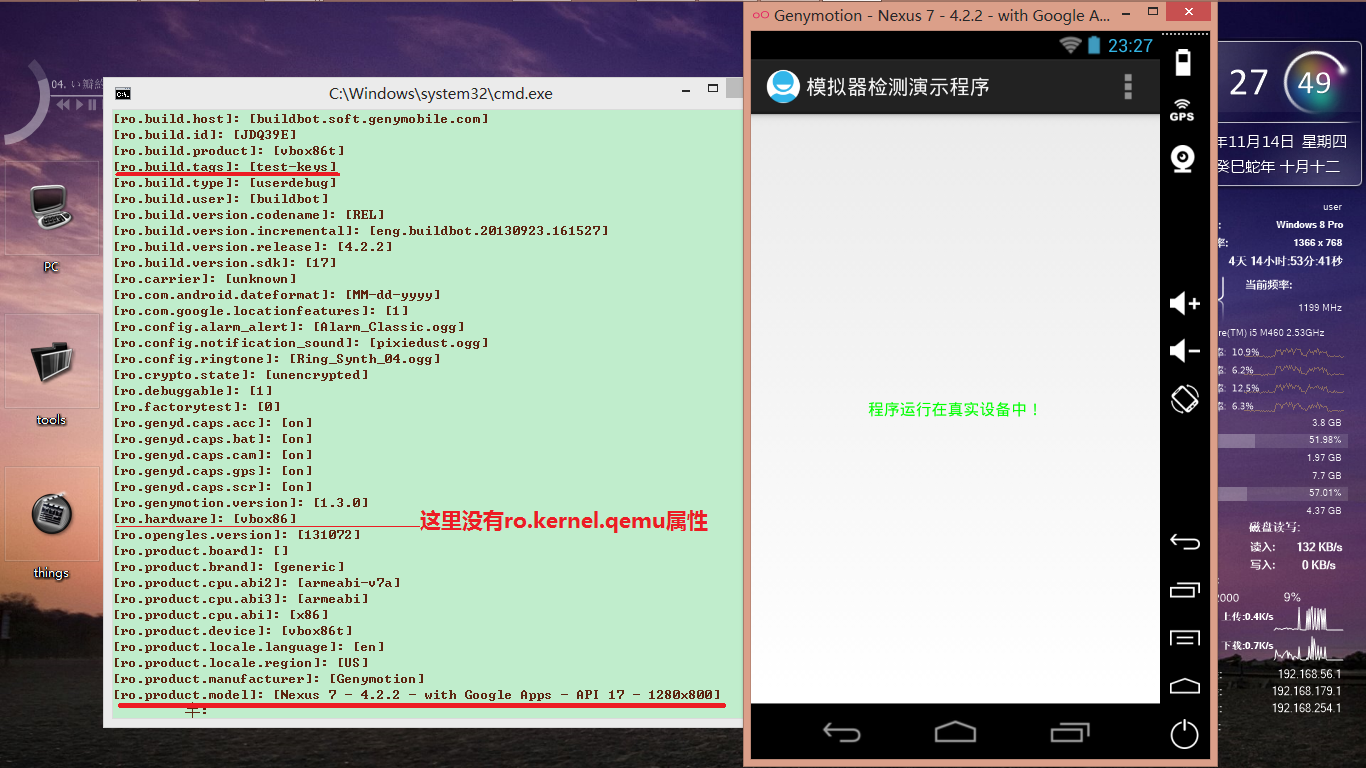
Task: Click the 1366 x 768 resolution value
Action: [x=1317, y=243]
